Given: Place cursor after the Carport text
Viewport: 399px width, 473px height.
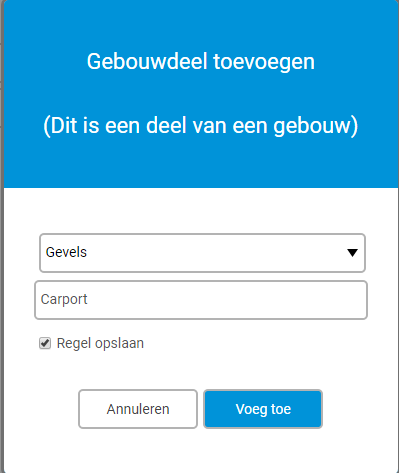Looking at the screenshot, I should pyautogui.click(x=88, y=299).
